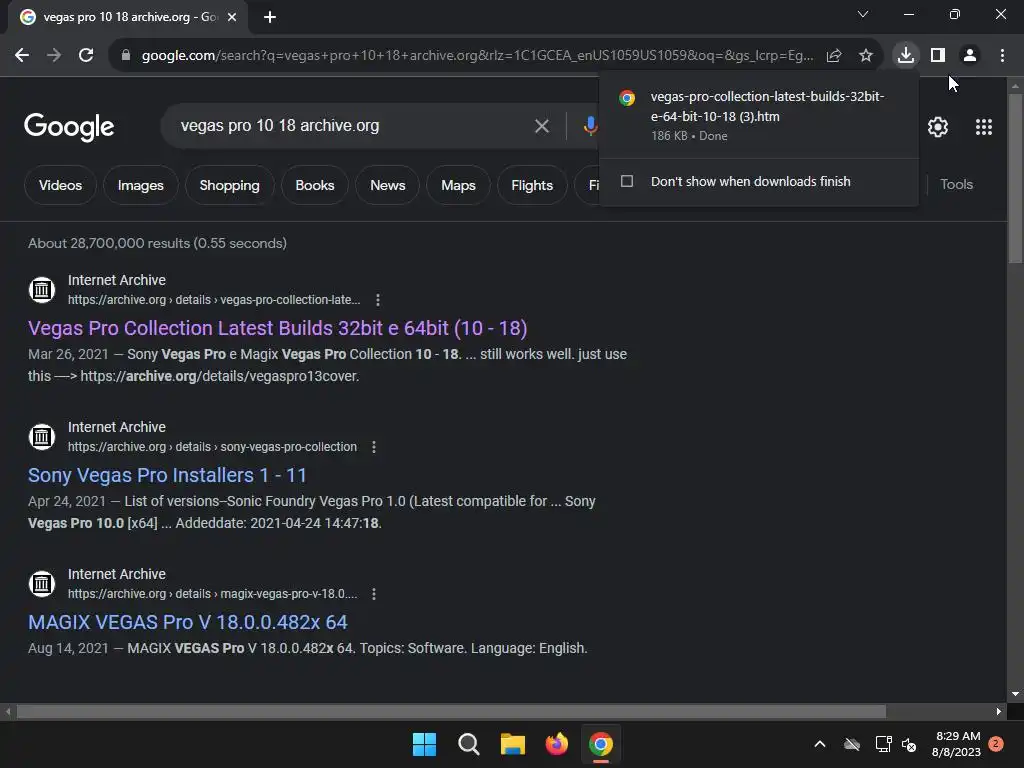1024x768 pixels.
Task: Show News results
Action: click(388, 185)
